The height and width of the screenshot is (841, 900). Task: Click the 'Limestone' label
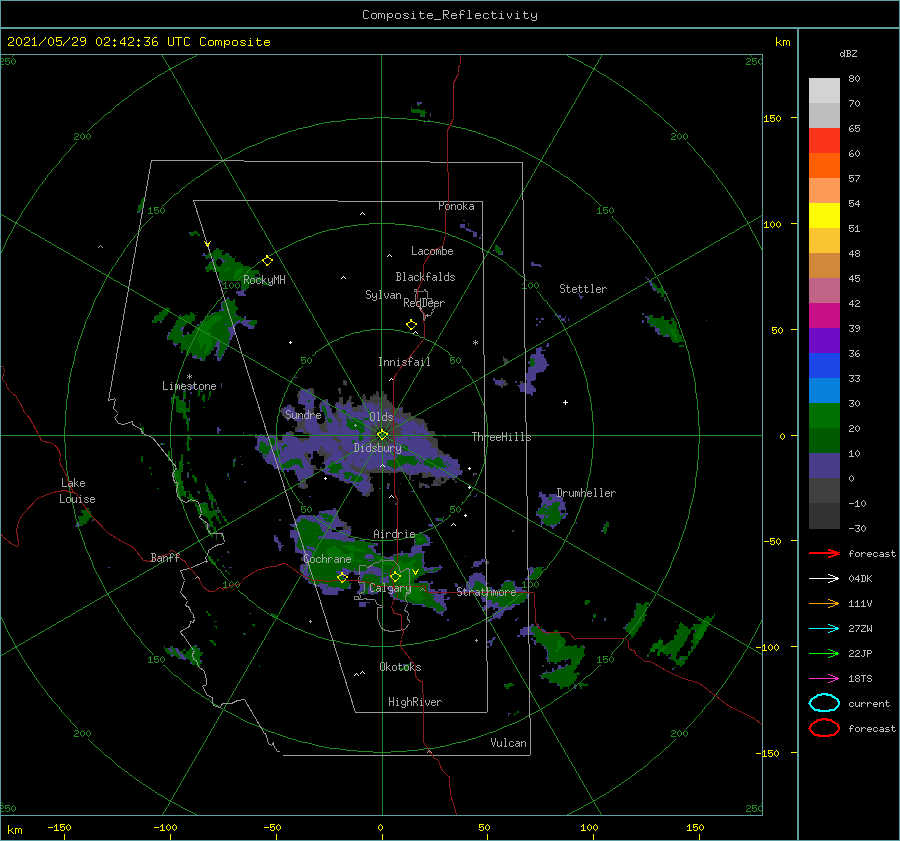[x=189, y=386]
